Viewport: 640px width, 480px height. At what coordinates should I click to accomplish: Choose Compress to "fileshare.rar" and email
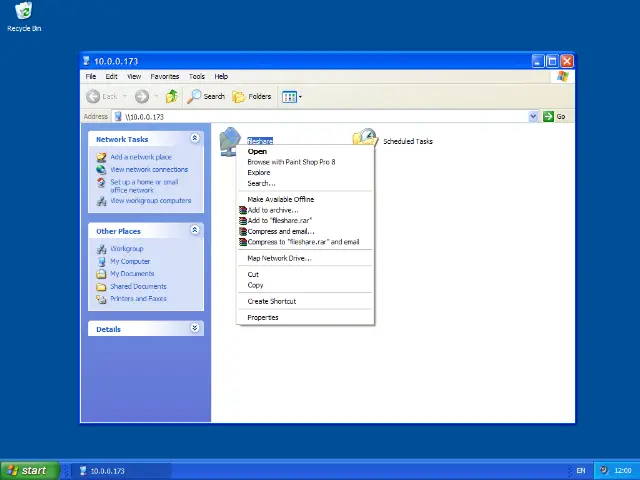pos(305,242)
